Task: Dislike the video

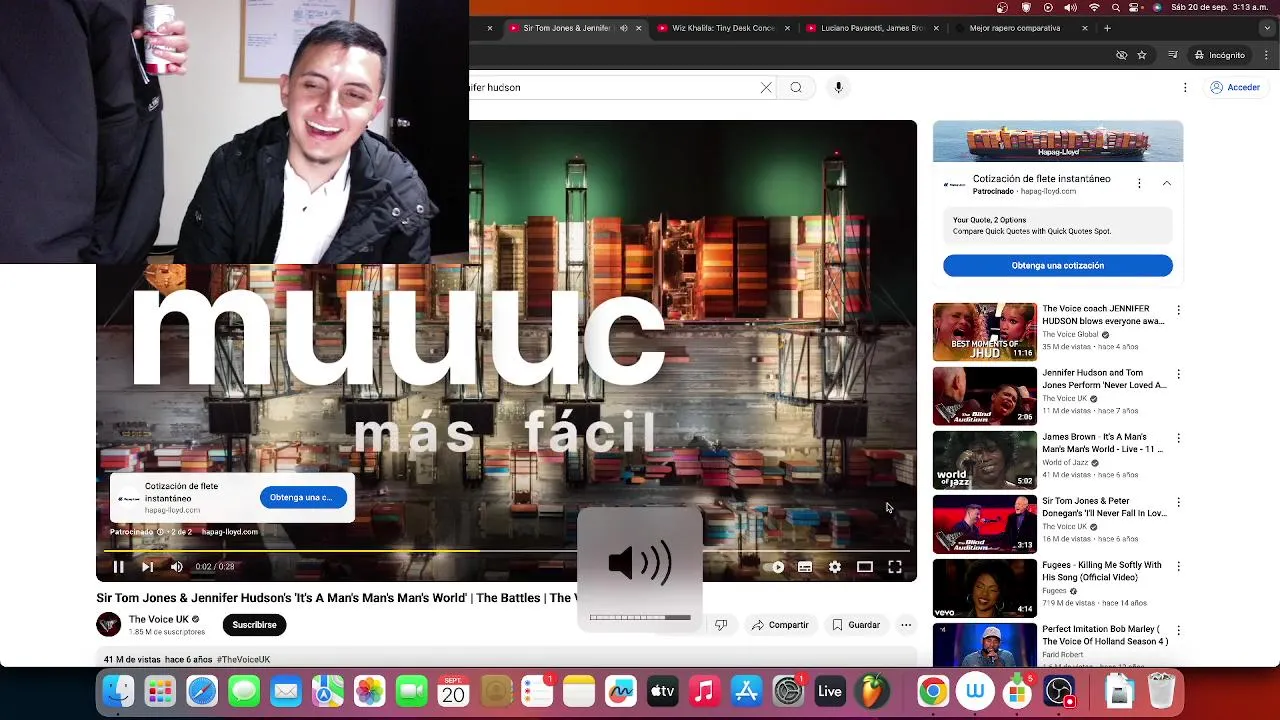Action: pos(721,625)
